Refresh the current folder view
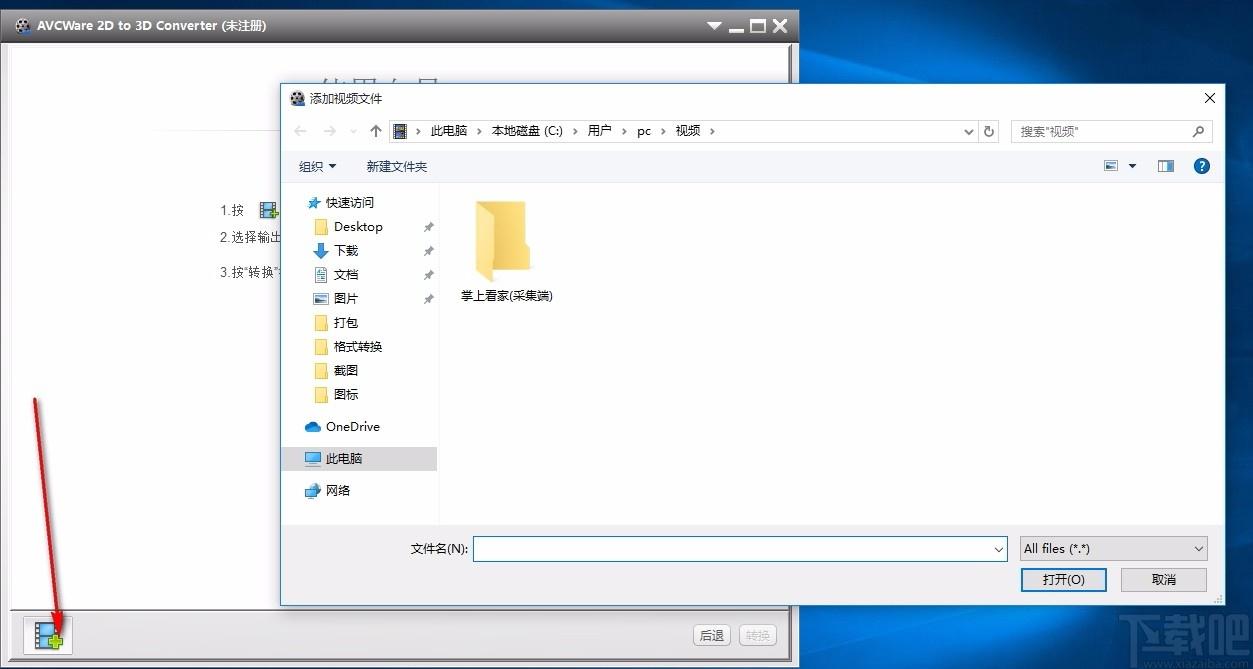The image size is (1253, 669). pyautogui.click(x=990, y=131)
